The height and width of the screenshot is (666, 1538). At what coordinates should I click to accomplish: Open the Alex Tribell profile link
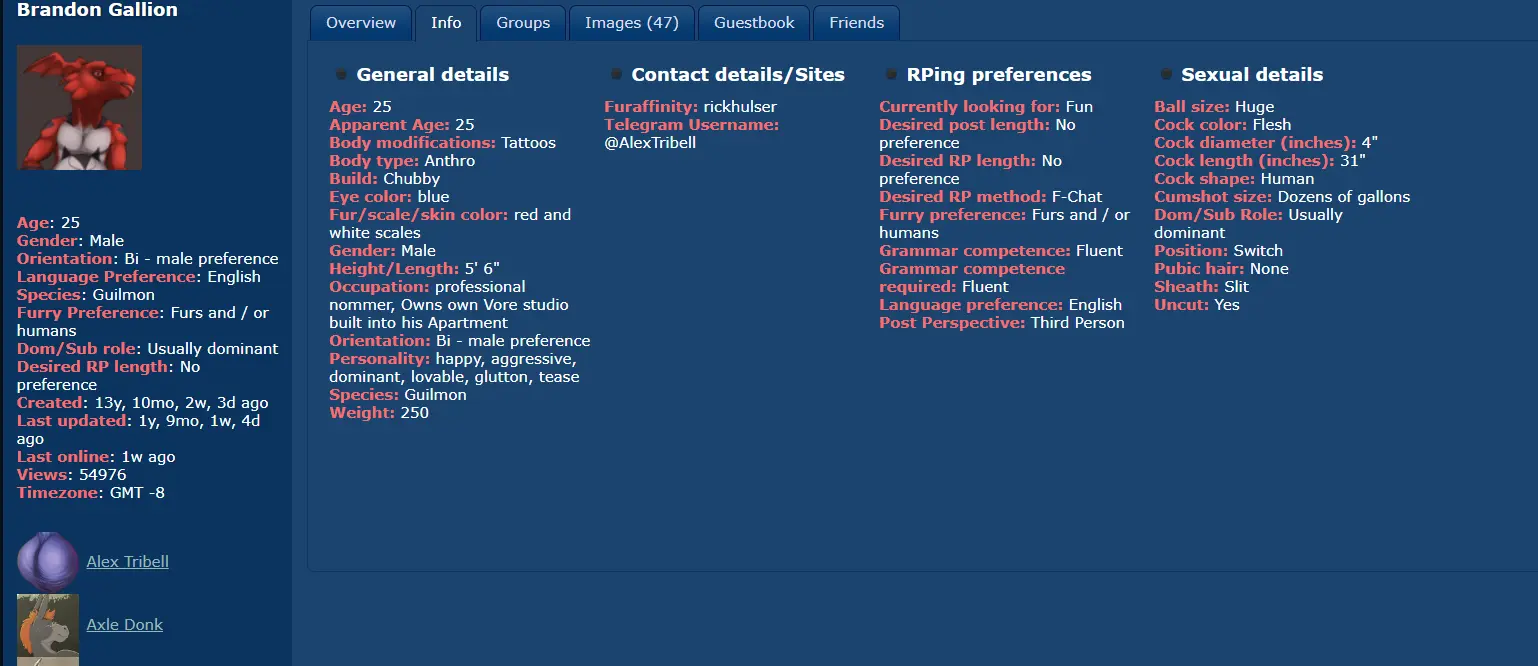[x=128, y=562]
